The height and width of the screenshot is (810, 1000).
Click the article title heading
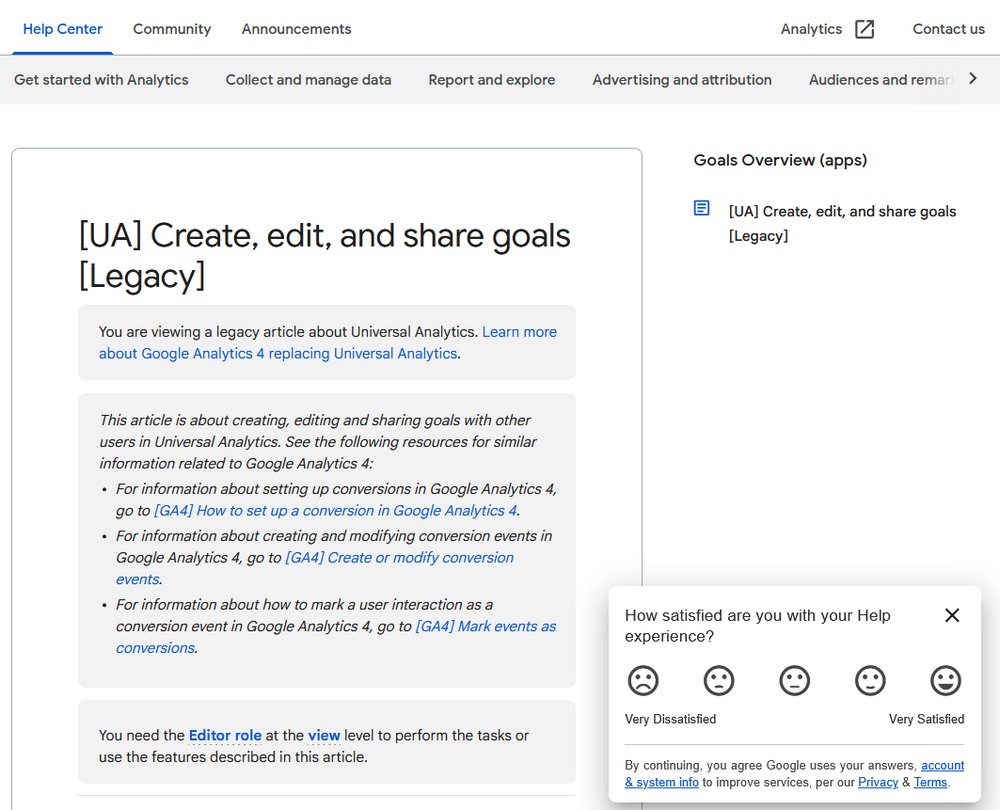point(325,256)
